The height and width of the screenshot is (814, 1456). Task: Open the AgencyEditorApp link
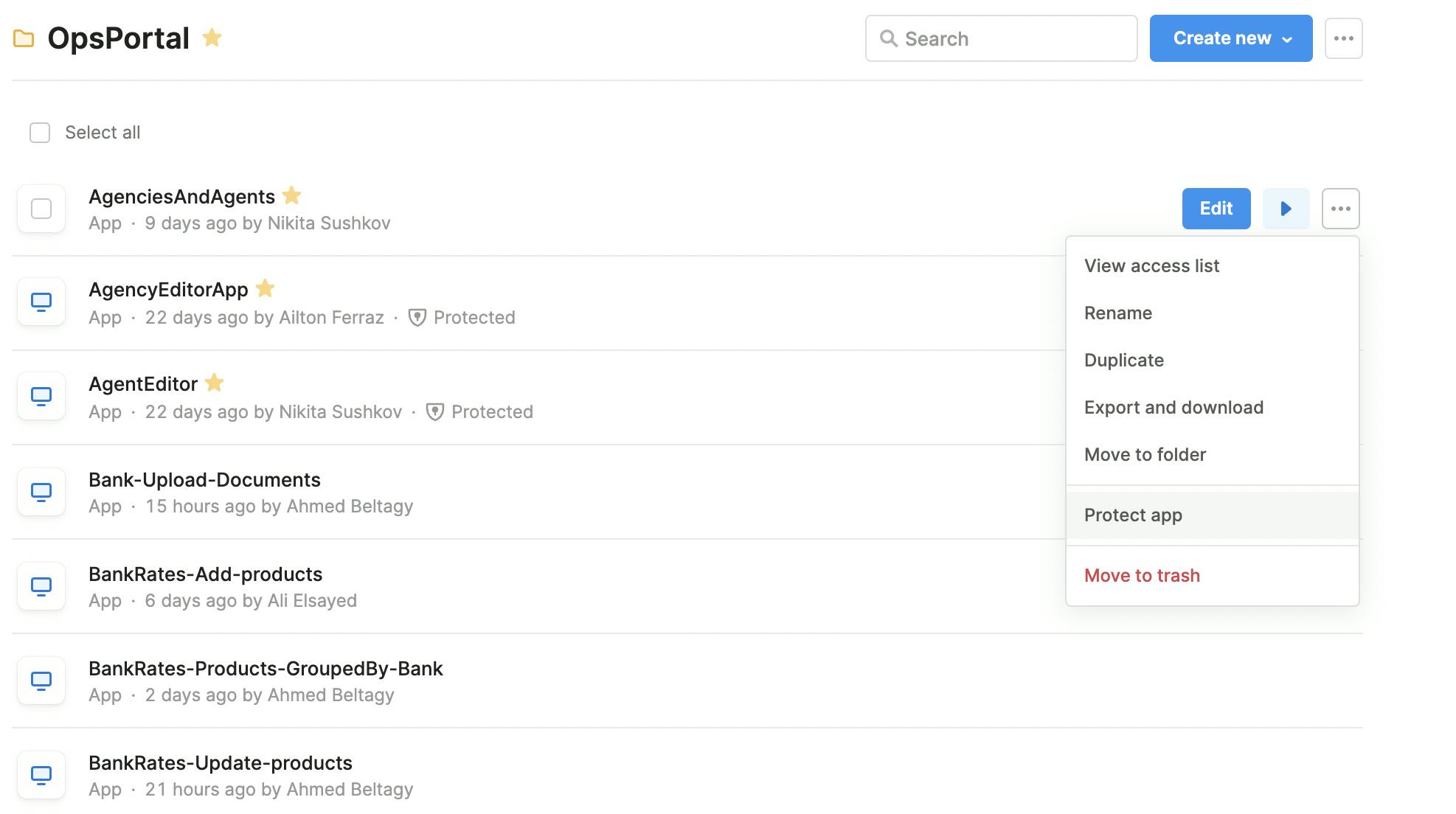pyautogui.click(x=168, y=290)
